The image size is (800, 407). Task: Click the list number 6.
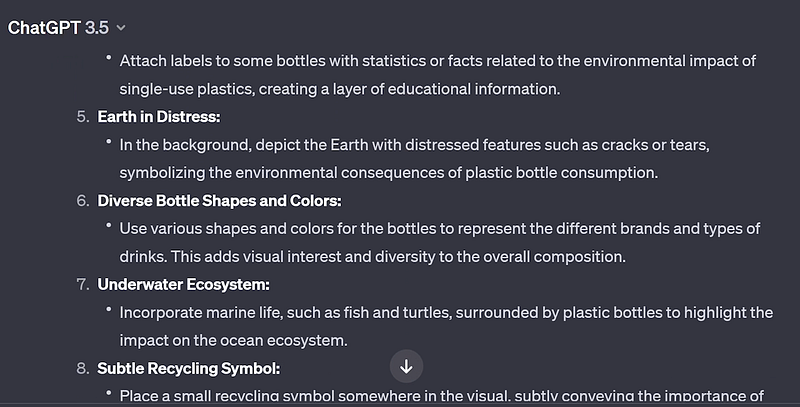[x=83, y=200]
